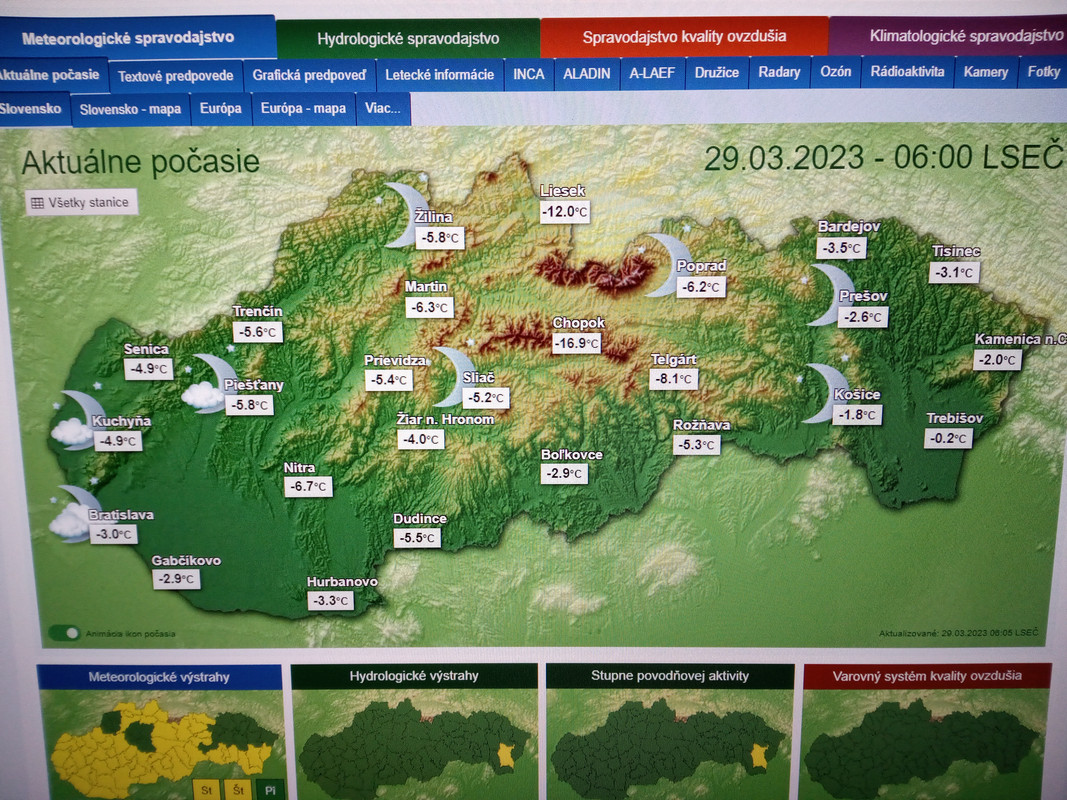This screenshot has height=800, width=1067.
Task: Select the Európa sub-tab
Action: pos(220,109)
